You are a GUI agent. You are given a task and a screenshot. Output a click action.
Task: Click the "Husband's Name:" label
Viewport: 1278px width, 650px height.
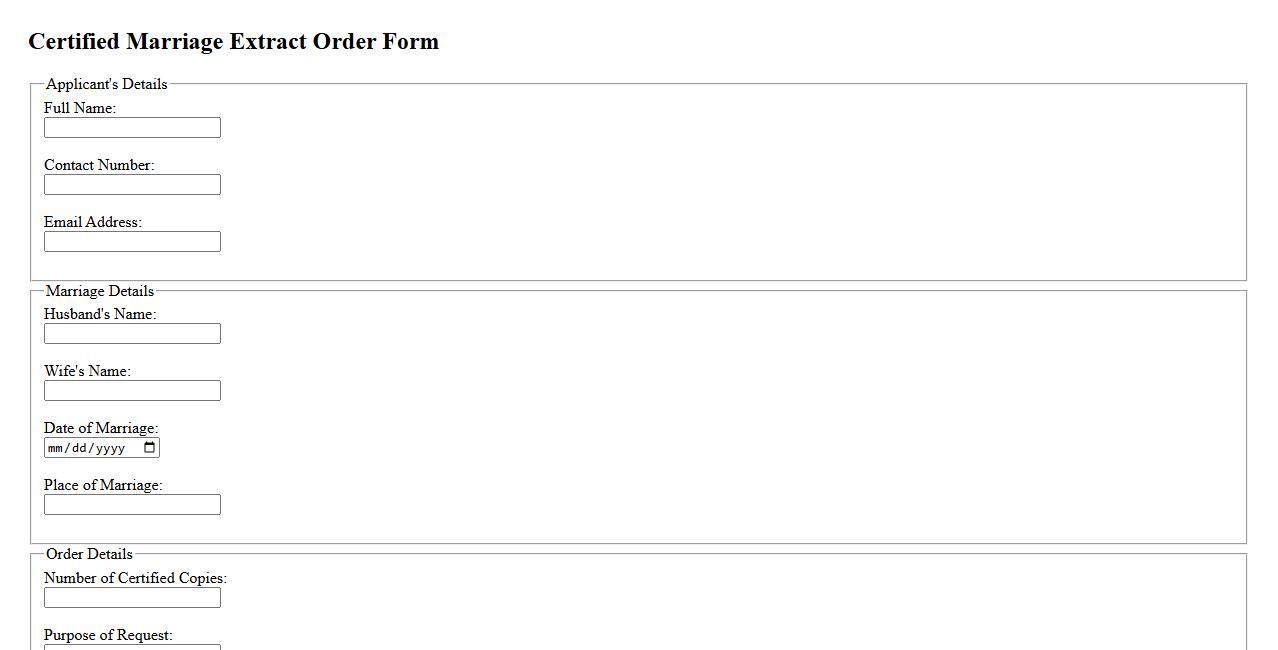(x=100, y=314)
